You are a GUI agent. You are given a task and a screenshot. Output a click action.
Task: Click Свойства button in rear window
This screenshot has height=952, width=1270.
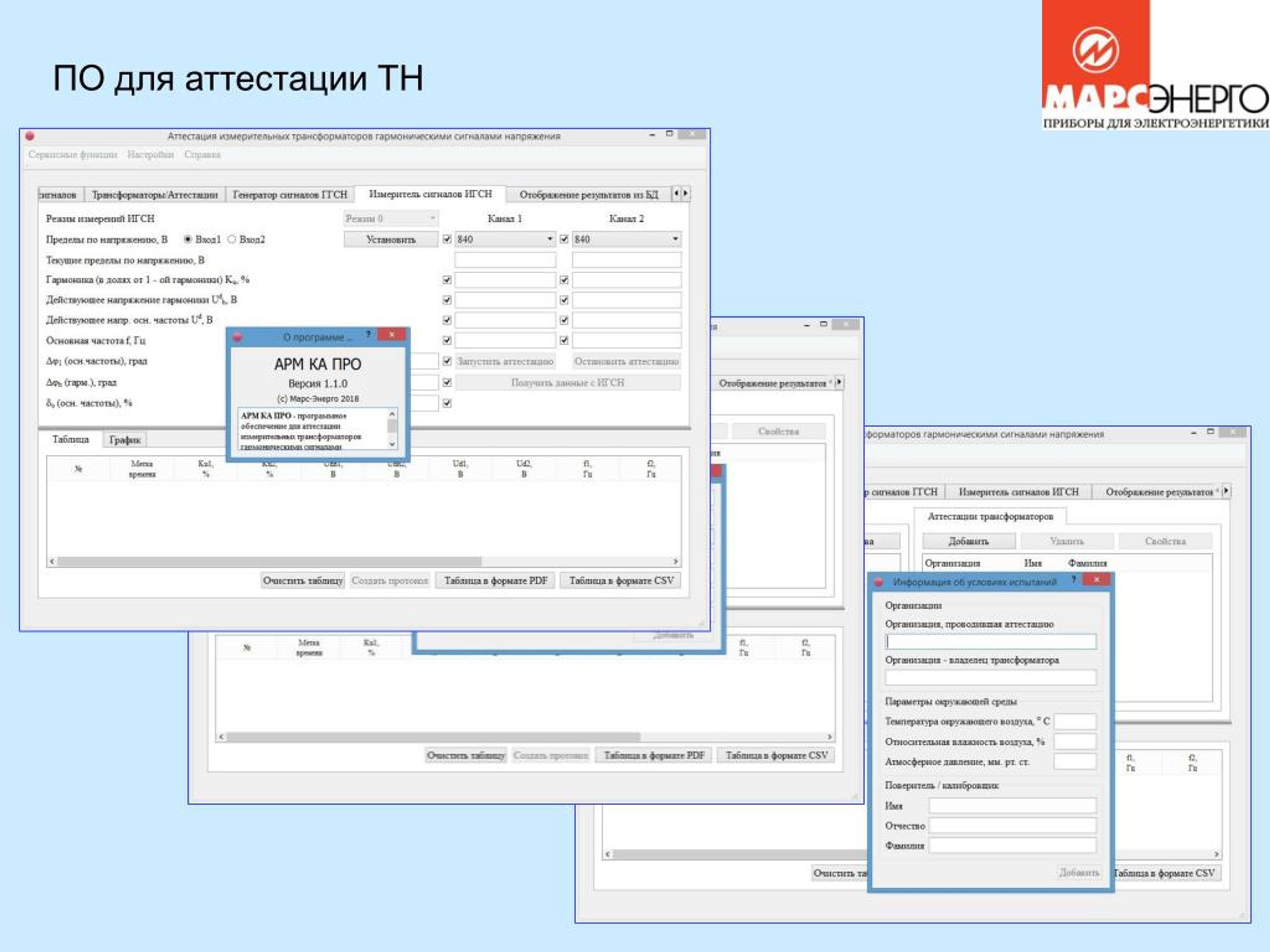coord(1165,541)
